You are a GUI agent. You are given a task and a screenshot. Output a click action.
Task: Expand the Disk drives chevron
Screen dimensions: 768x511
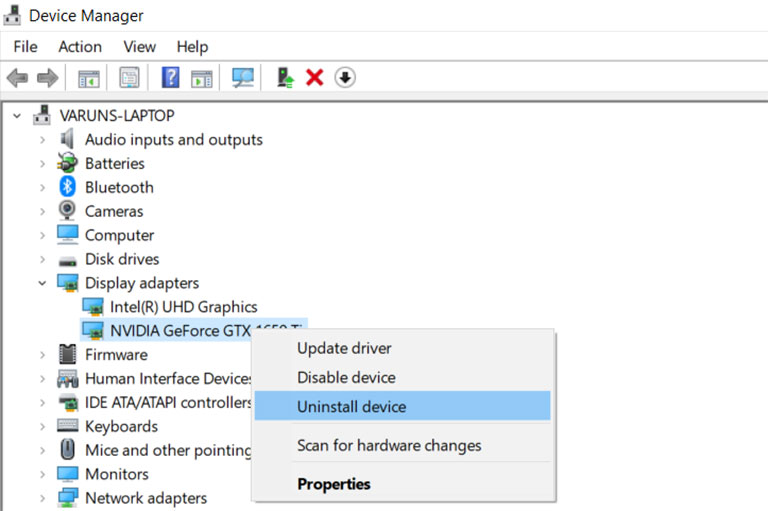tap(43, 260)
